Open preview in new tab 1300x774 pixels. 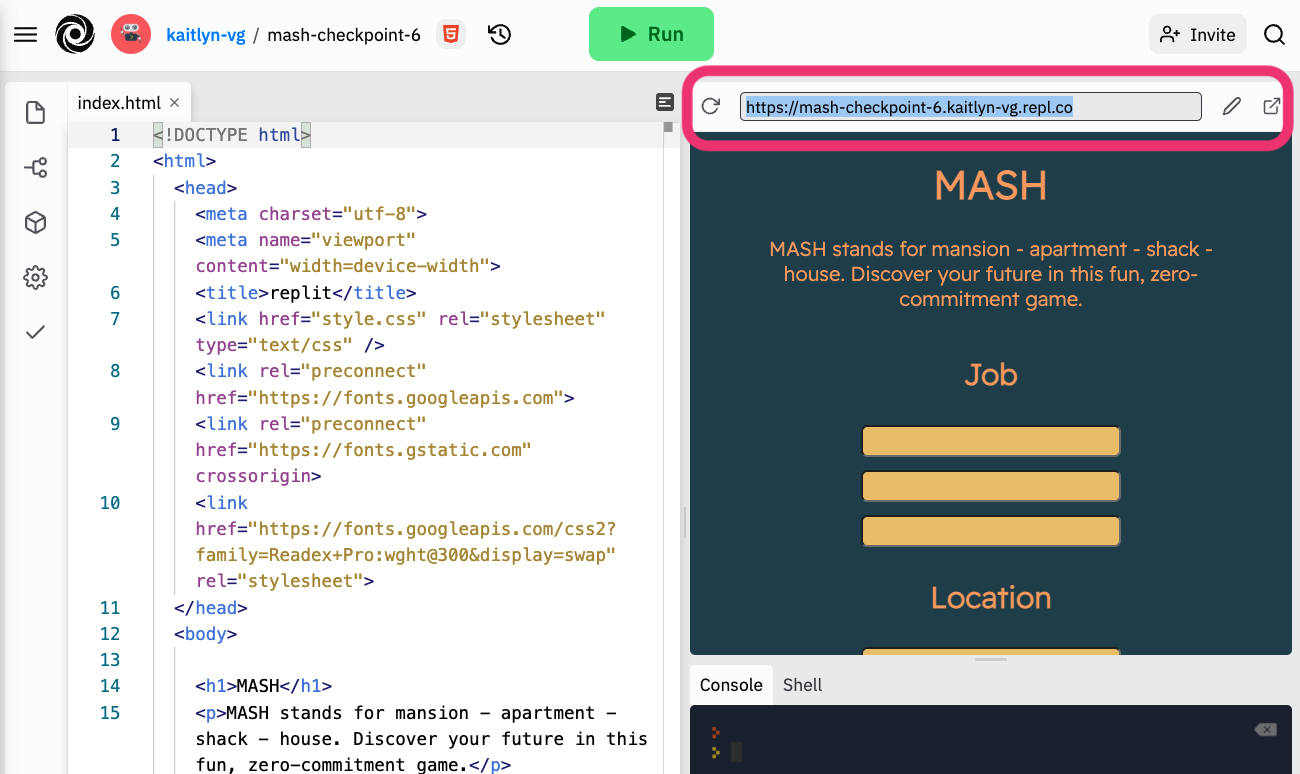click(1272, 106)
